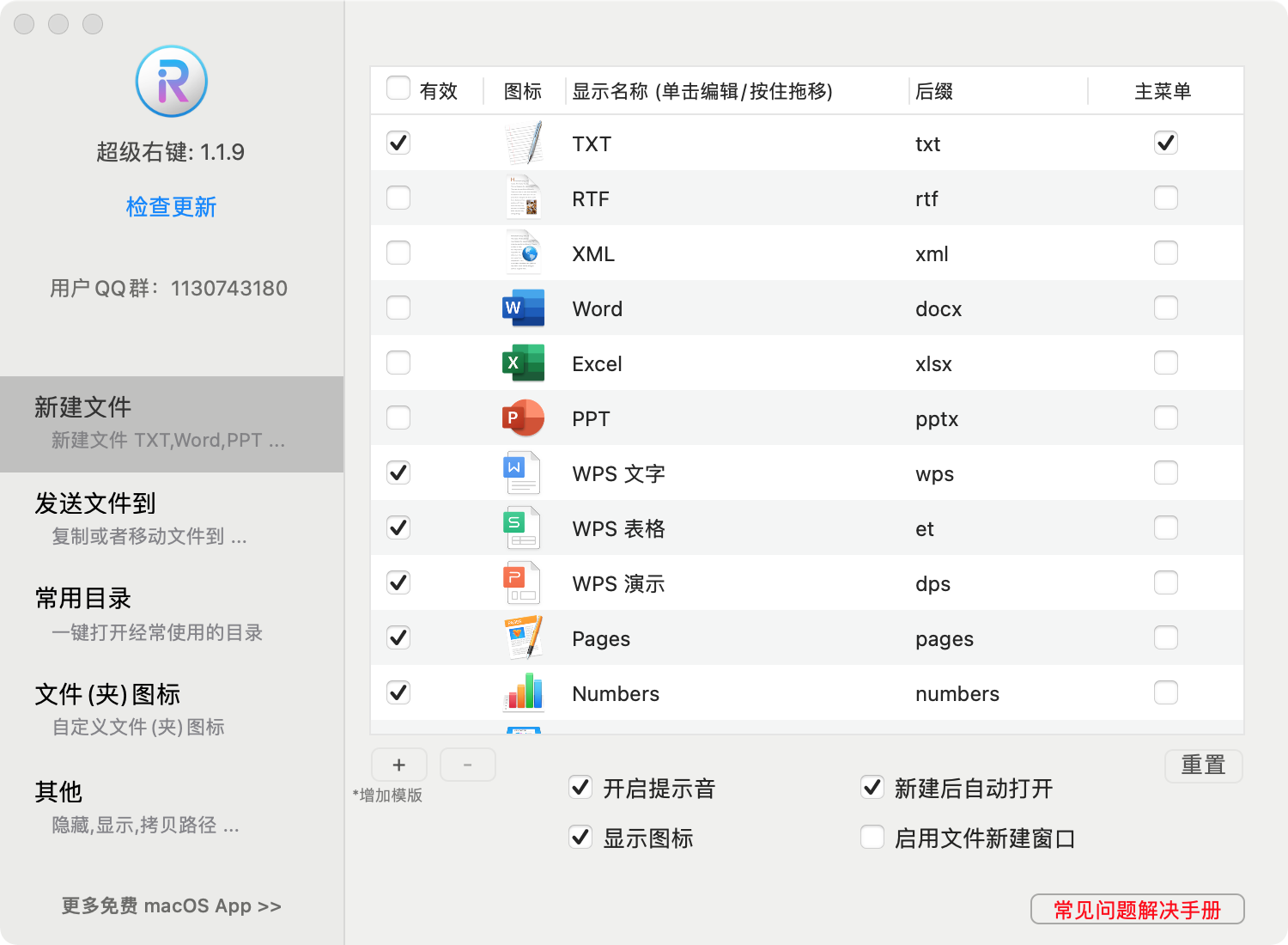Click the WPS 表格 spreadsheet icon
Screen dimensions: 1288x945
tap(522, 527)
